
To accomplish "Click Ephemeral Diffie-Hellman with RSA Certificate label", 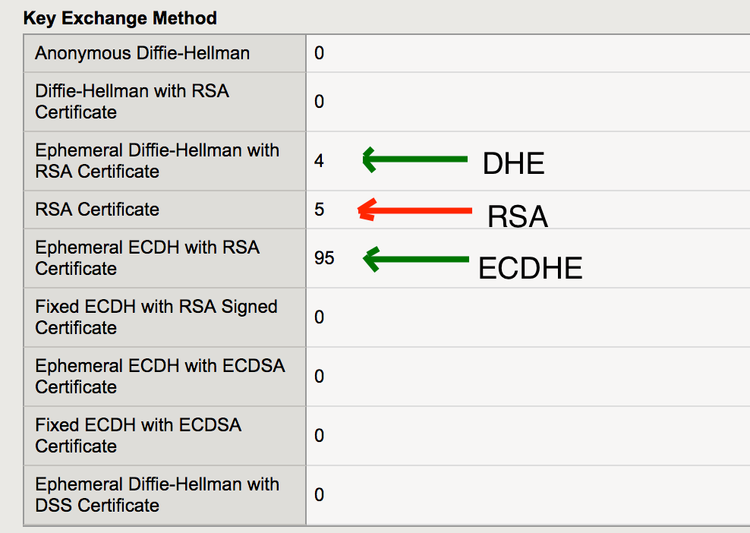I will click(x=157, y=160).
